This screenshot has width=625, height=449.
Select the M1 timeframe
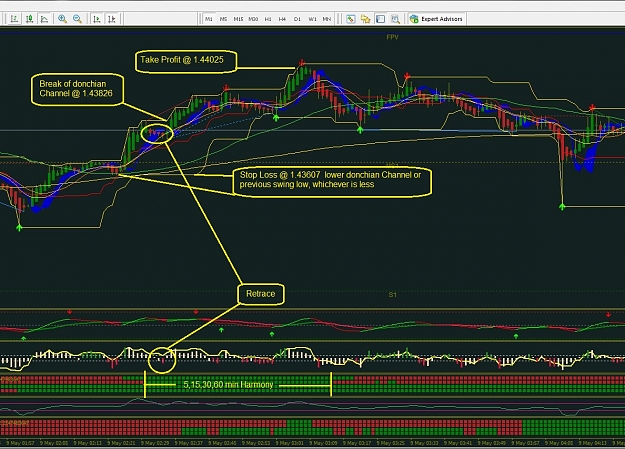(x=208, y=19)
